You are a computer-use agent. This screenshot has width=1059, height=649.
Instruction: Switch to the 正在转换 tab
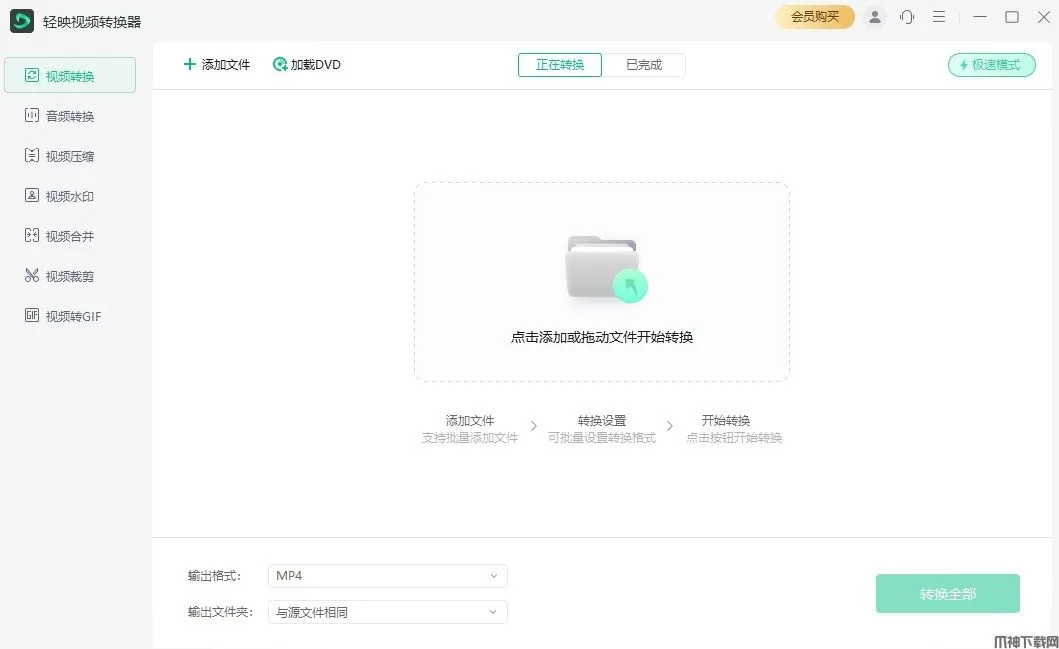[559, 65]
